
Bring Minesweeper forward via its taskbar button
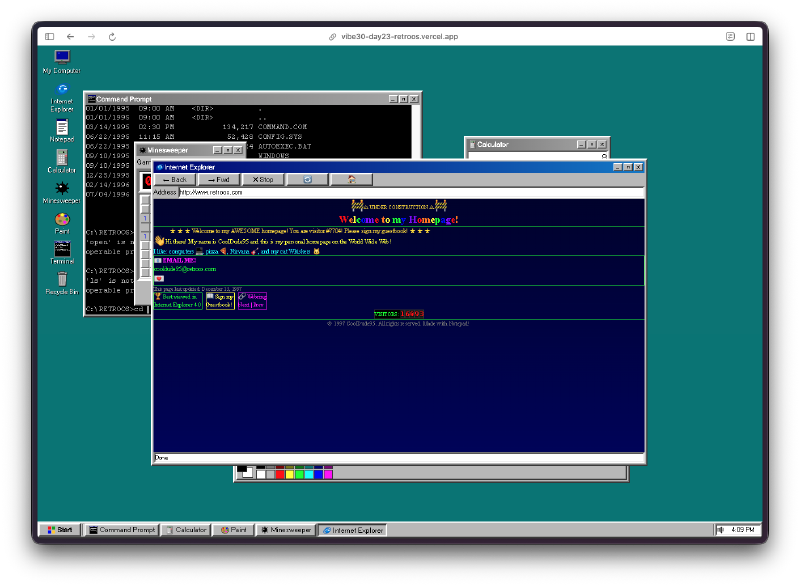click(287, 530)
